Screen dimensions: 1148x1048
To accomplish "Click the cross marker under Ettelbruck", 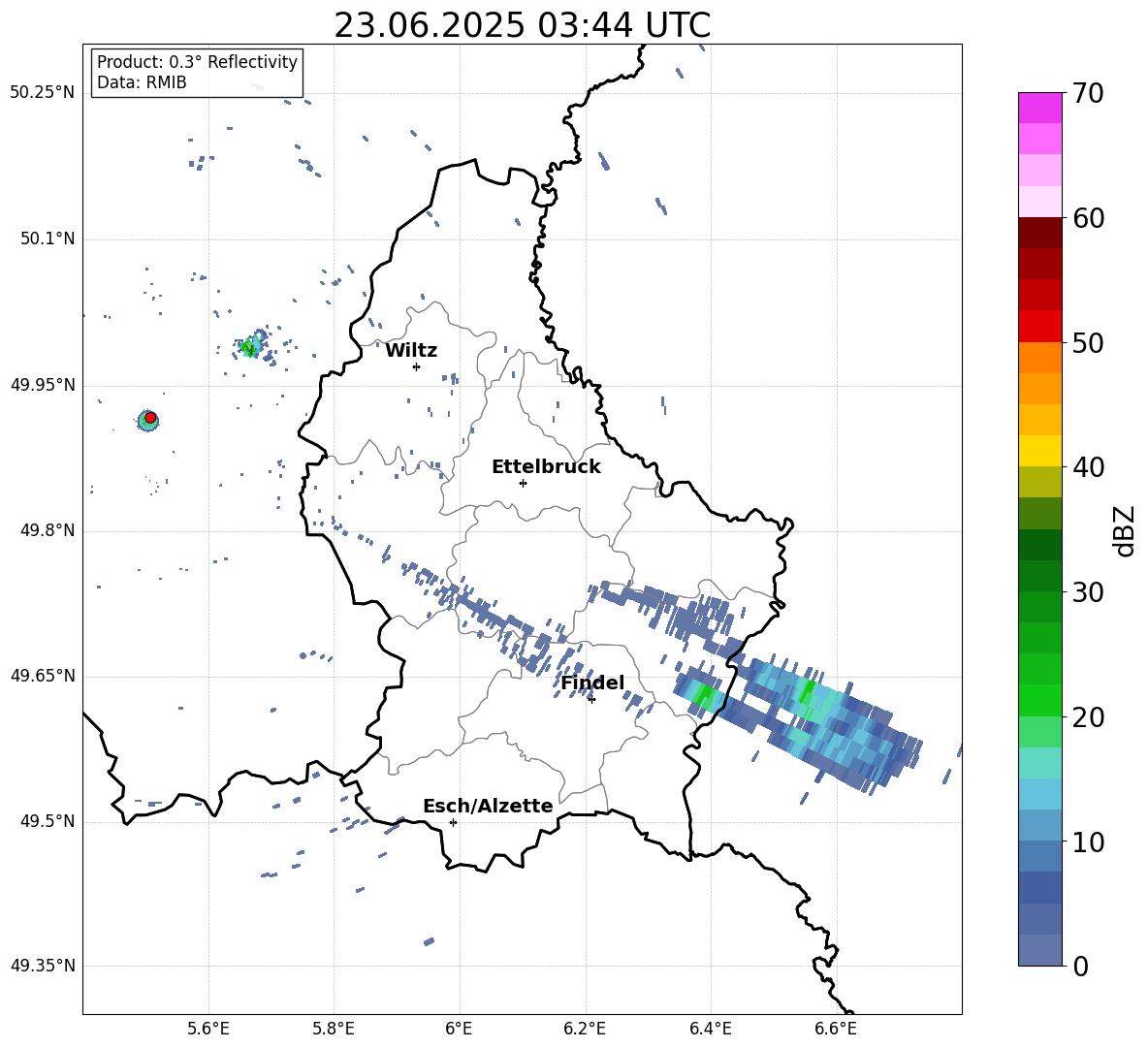I will (523, 483).
